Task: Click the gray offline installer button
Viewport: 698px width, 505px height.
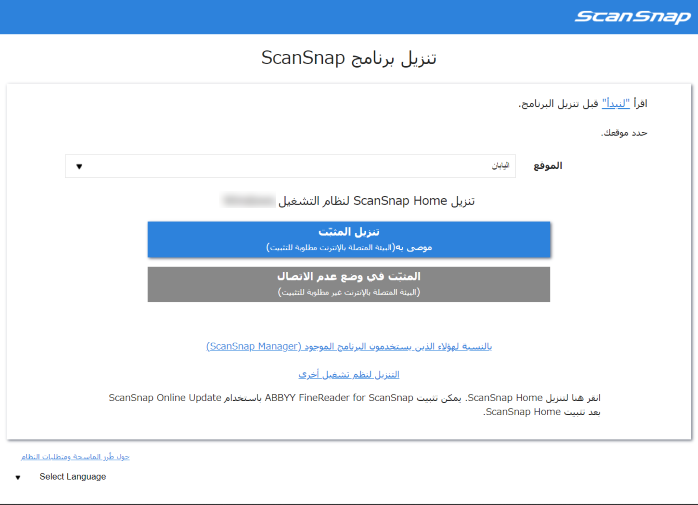Action: click(x=349, y=283)
